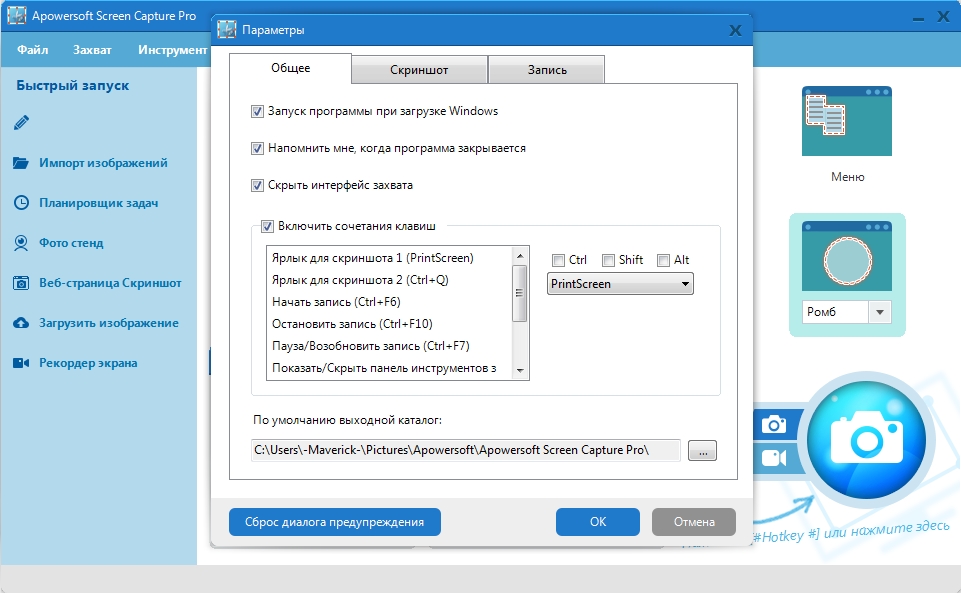Select the small video recording mode icon

(x=773, y=458)
